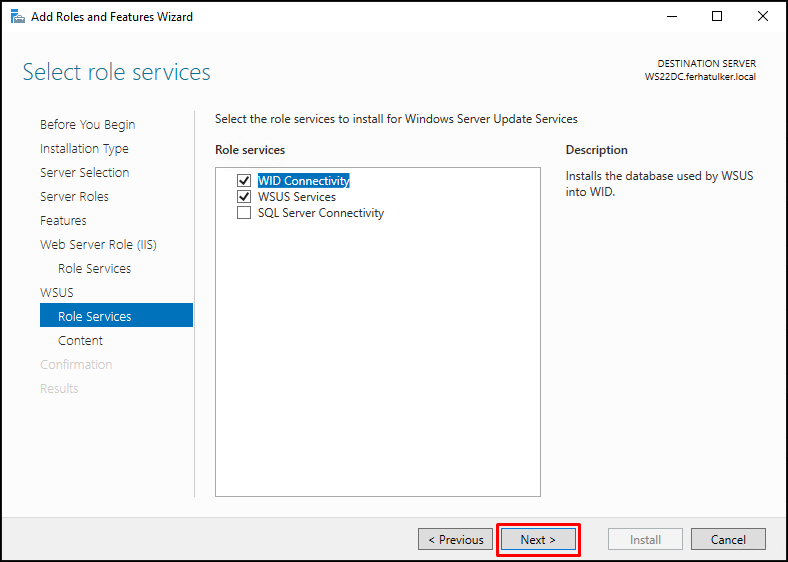Open Role Services under Web Server Role
This screenshot has width=788, height=562.
tap(94, 268)
